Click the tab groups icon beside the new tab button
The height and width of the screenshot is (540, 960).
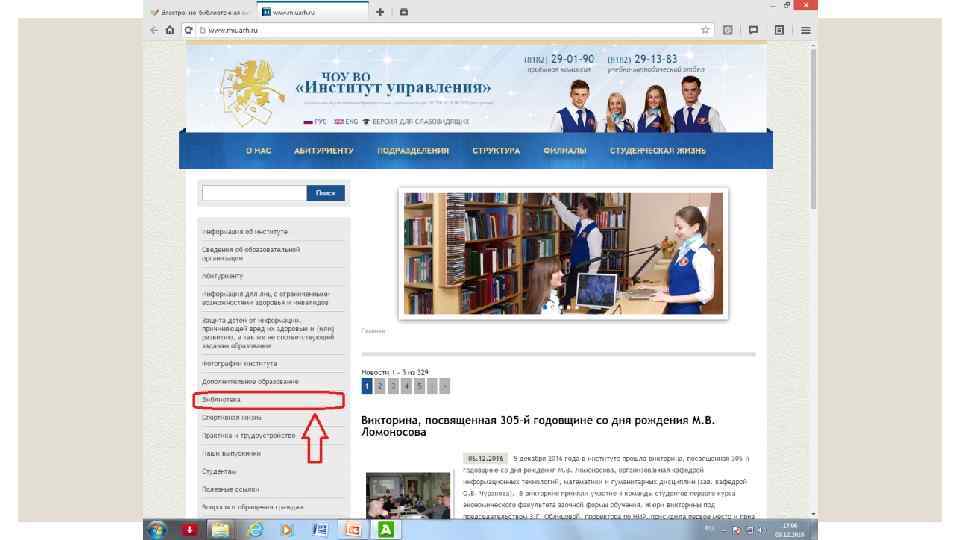tap(403, 12)
